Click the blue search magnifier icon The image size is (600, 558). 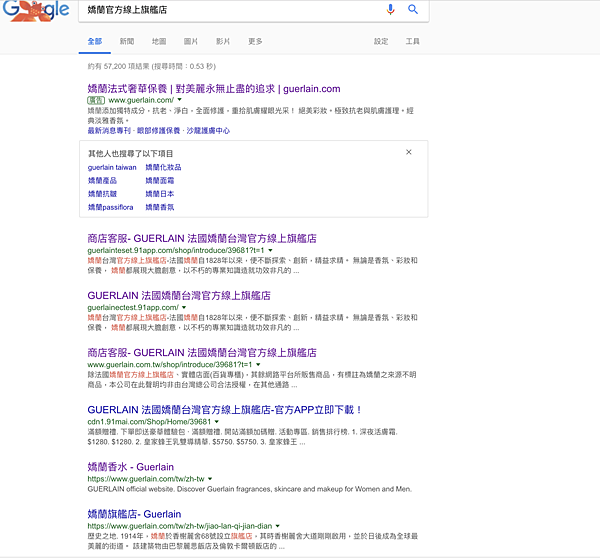coord(412,9)
